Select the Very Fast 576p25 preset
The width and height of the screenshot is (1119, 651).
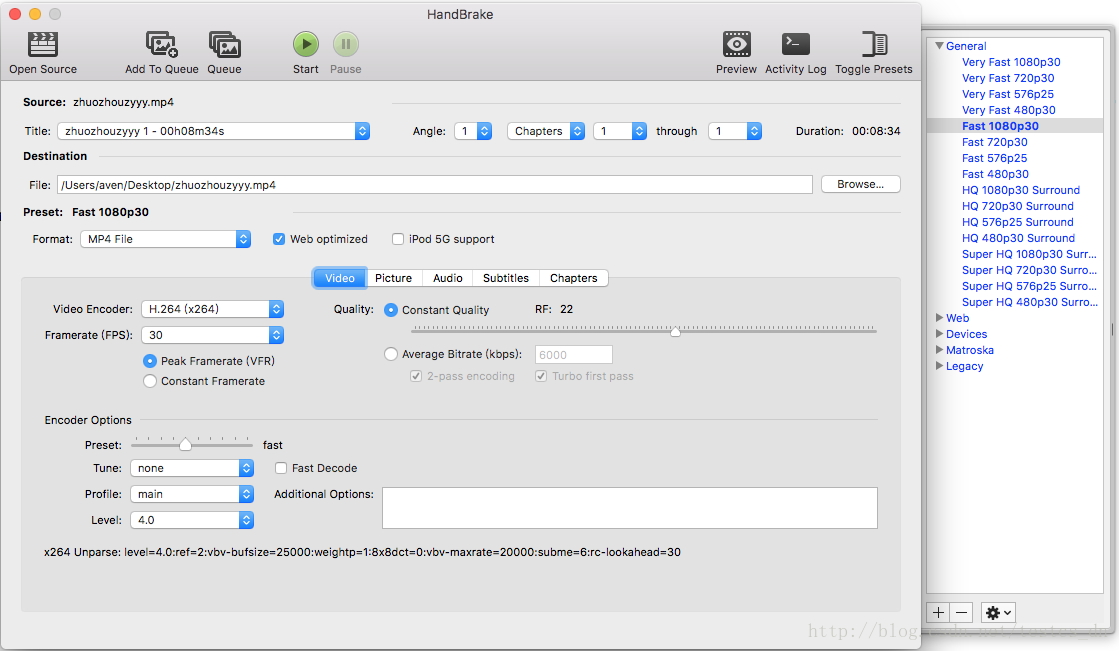click(1008, 94)
